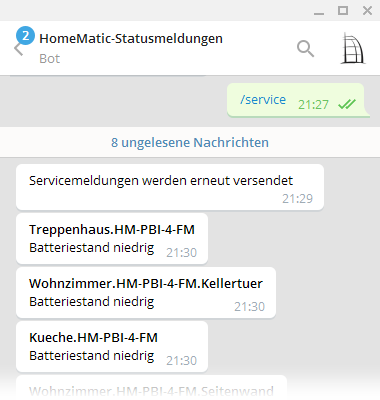The width and height of the screenshot is (380, 400).
Task: Click the /service command link
Action: [x=263, y=100]
